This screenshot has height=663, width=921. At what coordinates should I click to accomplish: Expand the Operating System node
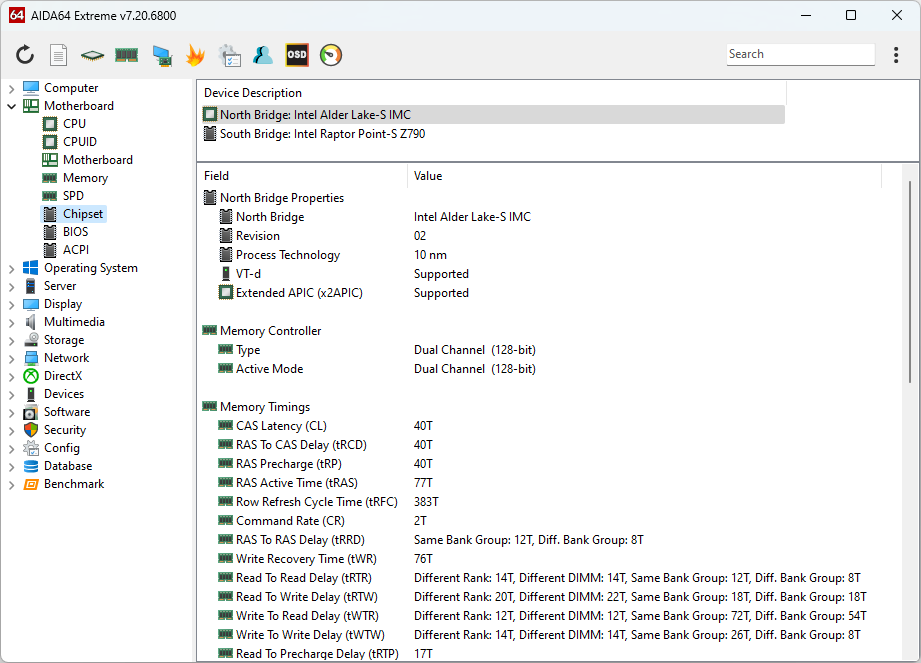tap(11, 268)
